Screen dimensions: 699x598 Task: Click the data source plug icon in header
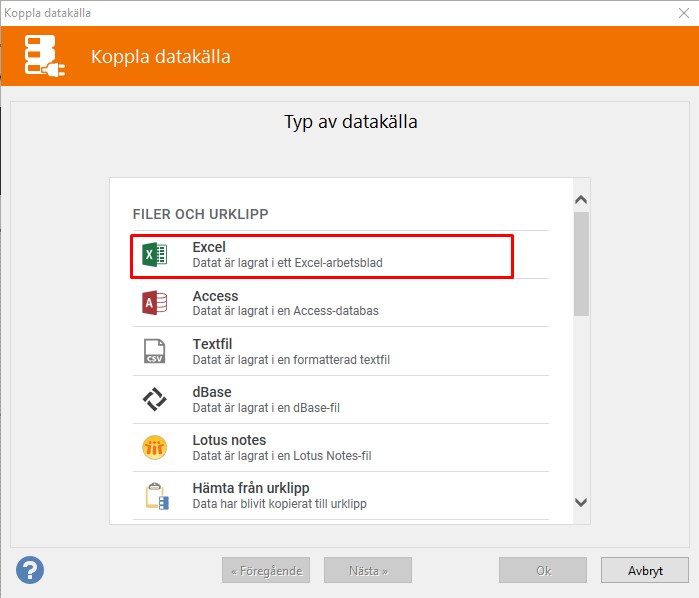coord(46,56)
